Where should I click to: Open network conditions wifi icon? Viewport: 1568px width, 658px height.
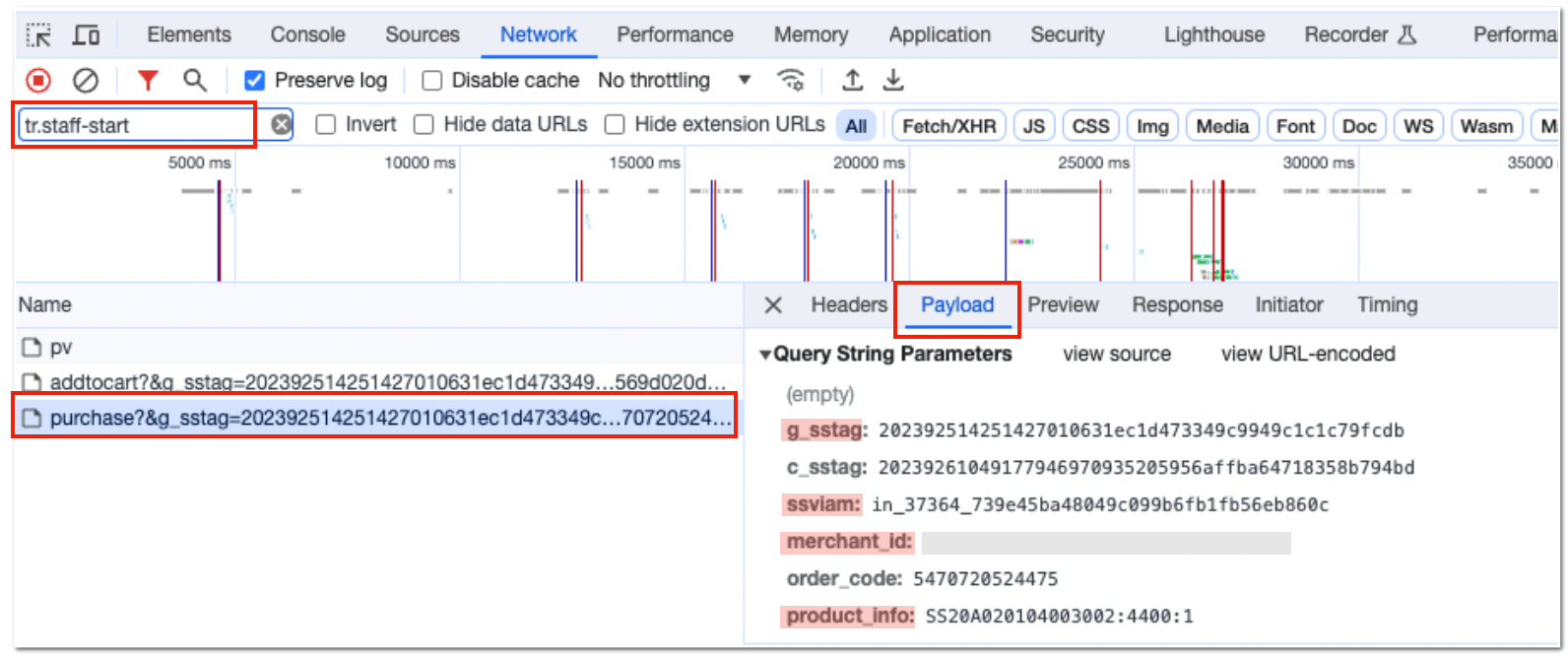coord(791,80)
